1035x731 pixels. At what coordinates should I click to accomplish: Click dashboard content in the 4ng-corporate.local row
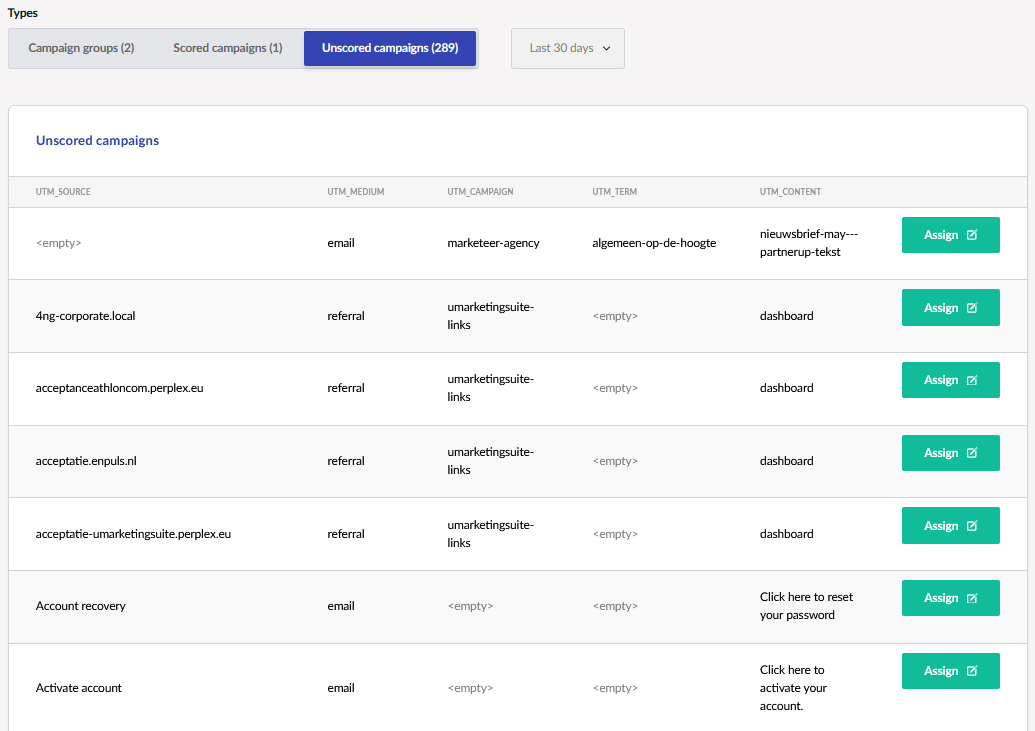[x=786, y=316]
